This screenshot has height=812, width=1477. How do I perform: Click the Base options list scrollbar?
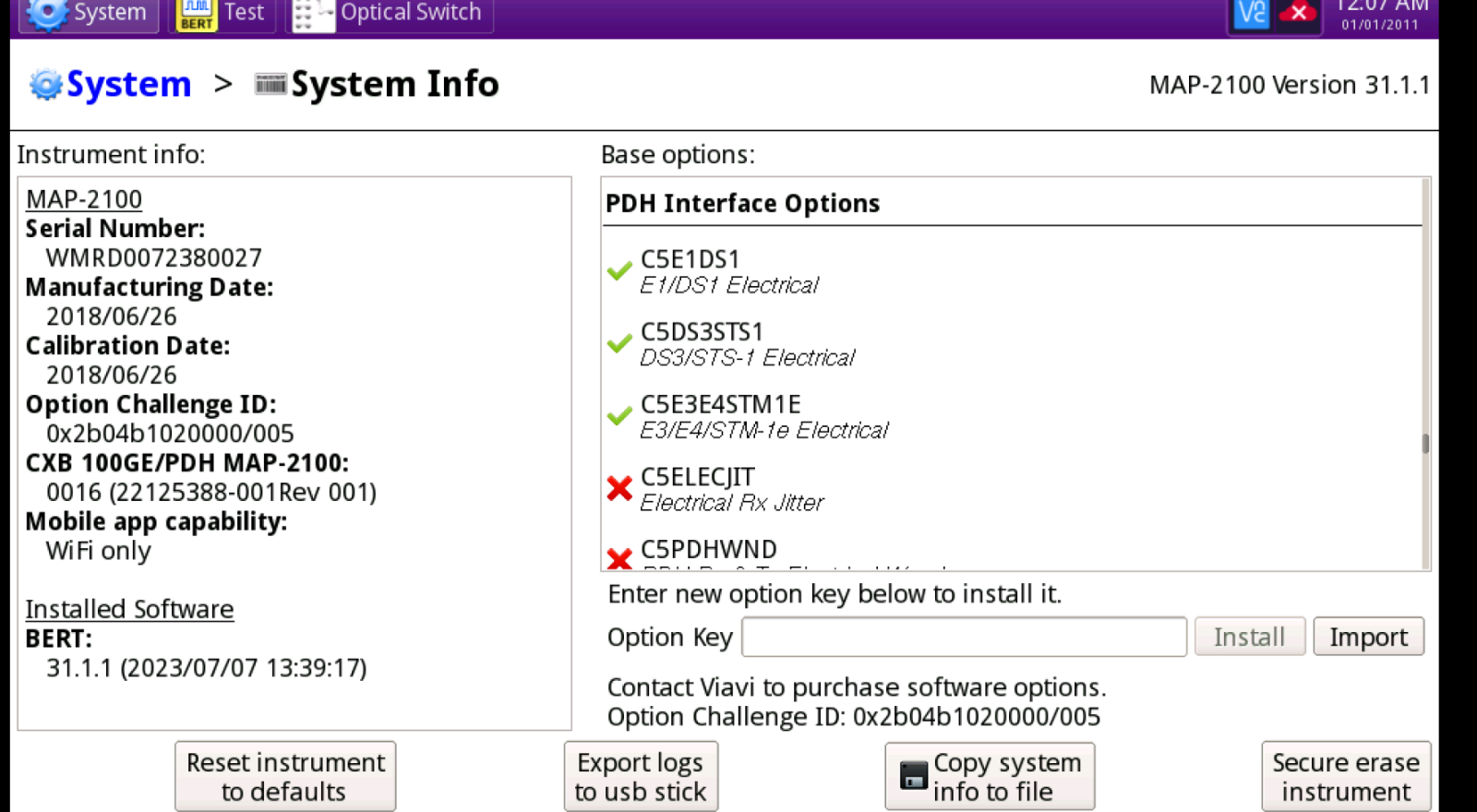coord(1425,444)
